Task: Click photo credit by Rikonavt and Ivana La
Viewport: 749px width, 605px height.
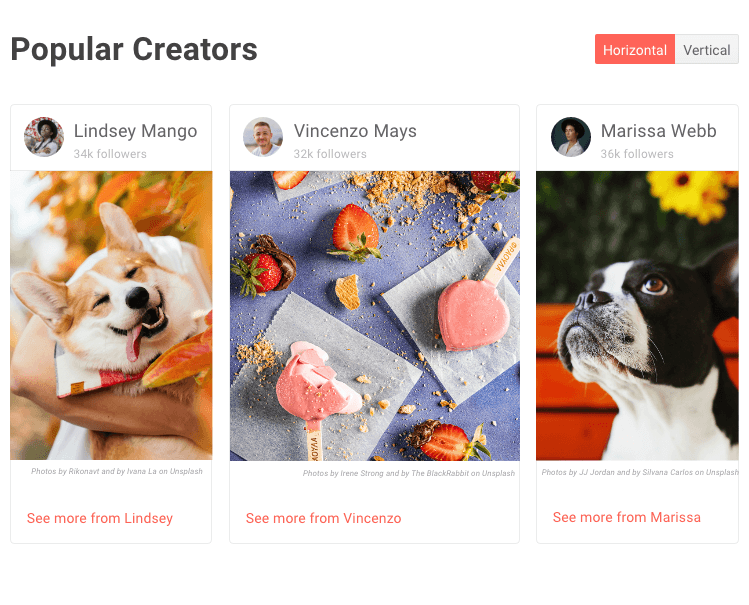Action: point(117,471)
